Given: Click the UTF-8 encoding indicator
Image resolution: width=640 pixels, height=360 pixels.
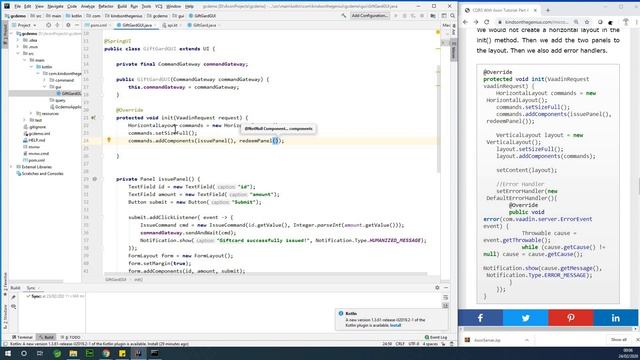Looking at the screenshot, I should (413, 344).
